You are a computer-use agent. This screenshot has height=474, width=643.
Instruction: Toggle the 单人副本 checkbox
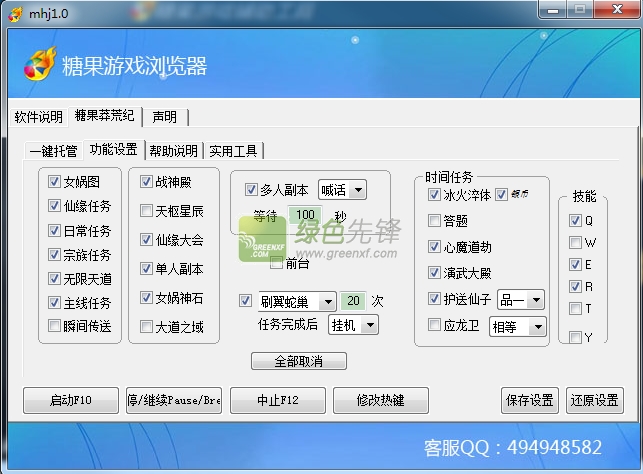tap(146, 269)
